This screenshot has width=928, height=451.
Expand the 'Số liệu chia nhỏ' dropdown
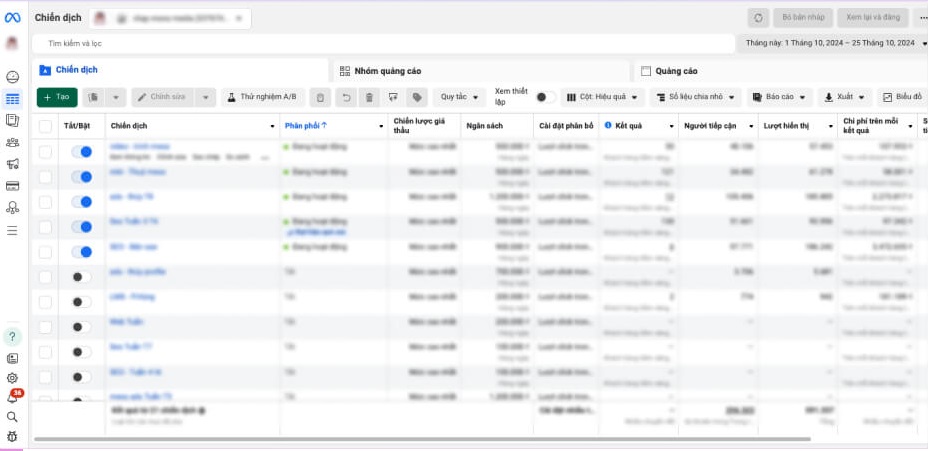pos(695,97)
